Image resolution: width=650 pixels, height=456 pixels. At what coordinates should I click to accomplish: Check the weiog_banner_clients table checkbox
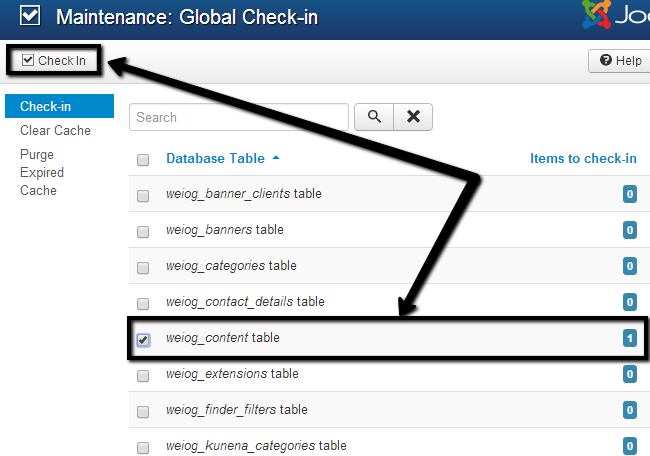click(x=143, y=195)
